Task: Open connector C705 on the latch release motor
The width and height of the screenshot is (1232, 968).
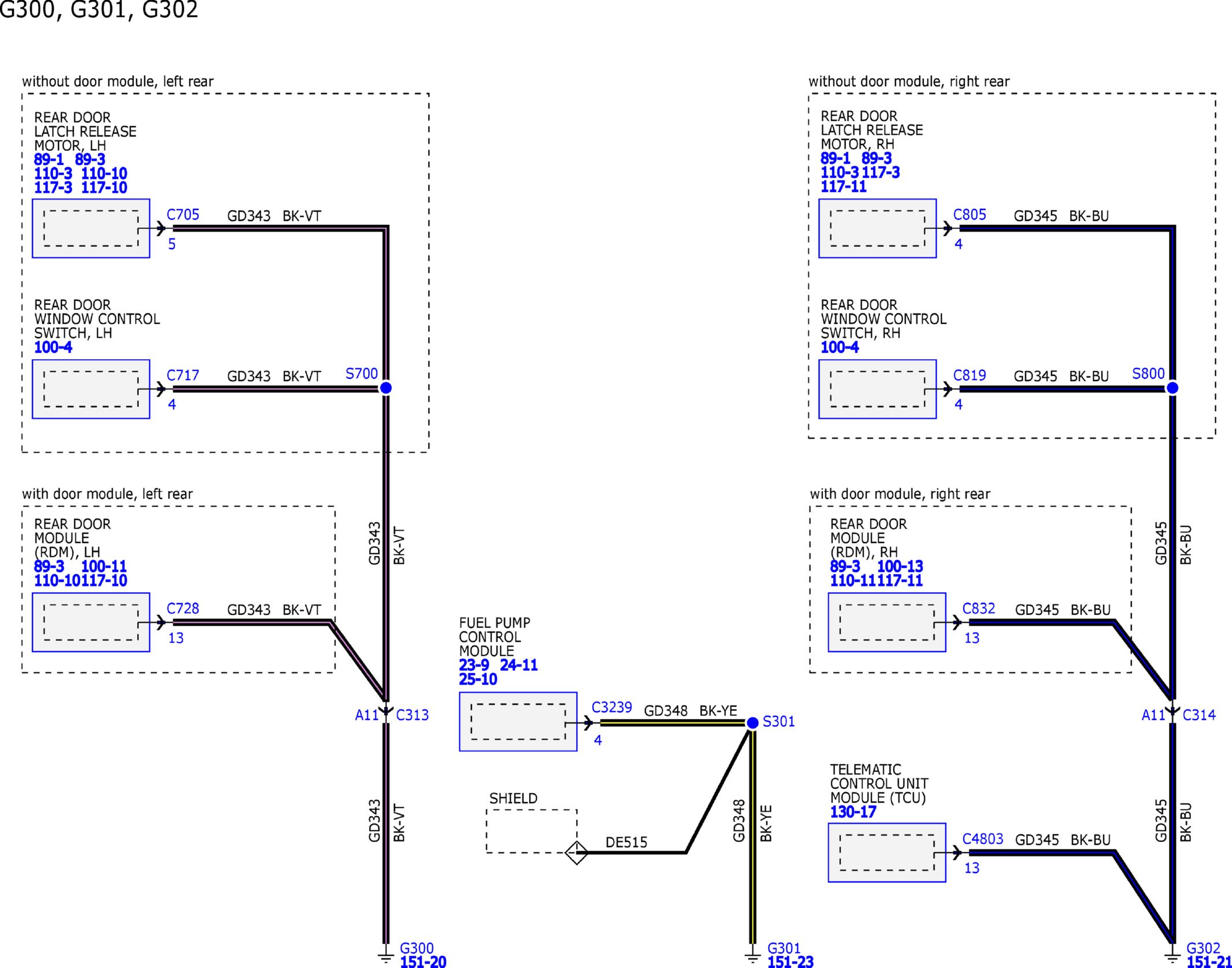Action: click(183, 214)
